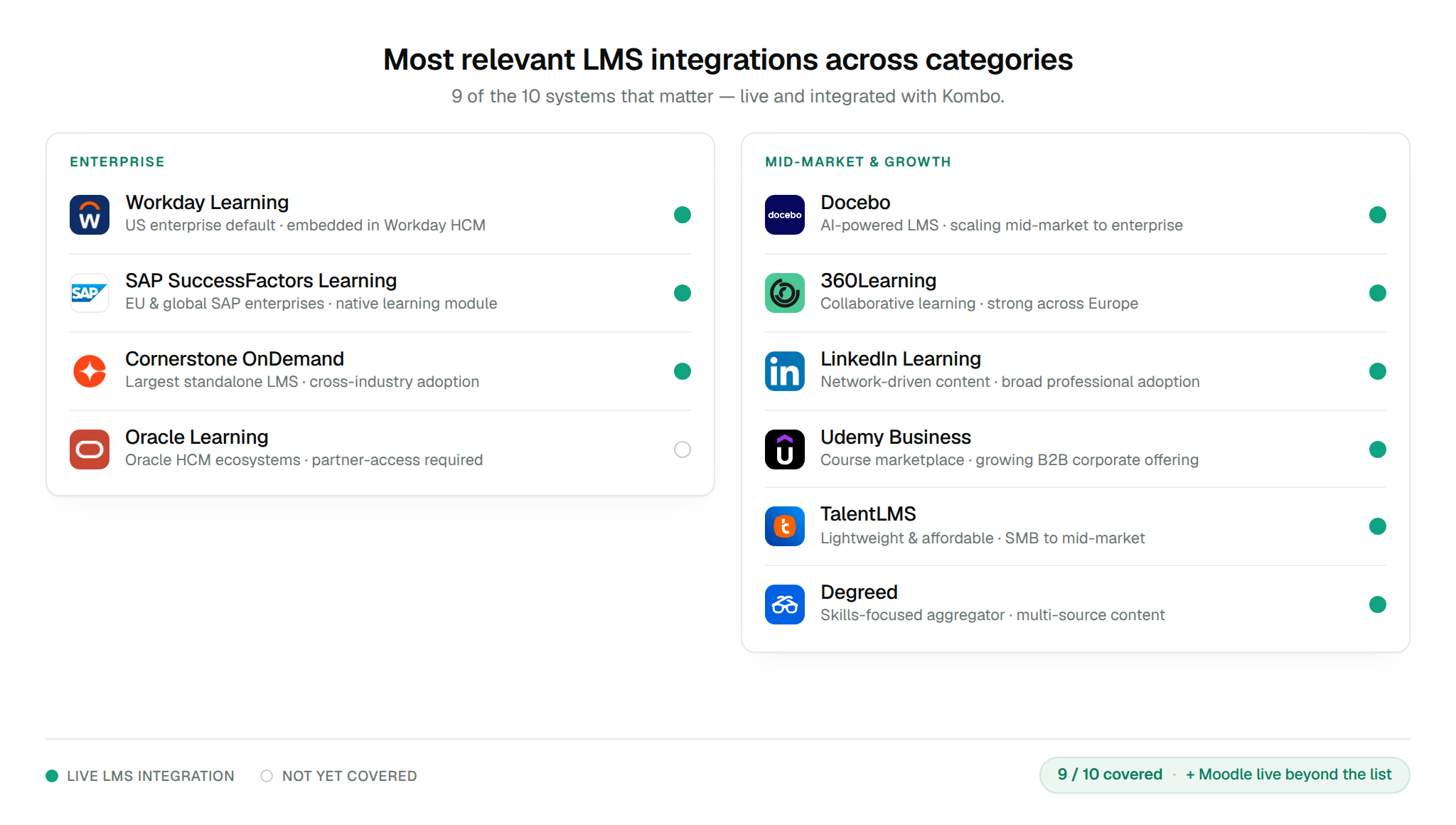Click the 'LinkedIn Learning' title
Viewport: 1456px width, 825px height.
(x=901, y=359)
